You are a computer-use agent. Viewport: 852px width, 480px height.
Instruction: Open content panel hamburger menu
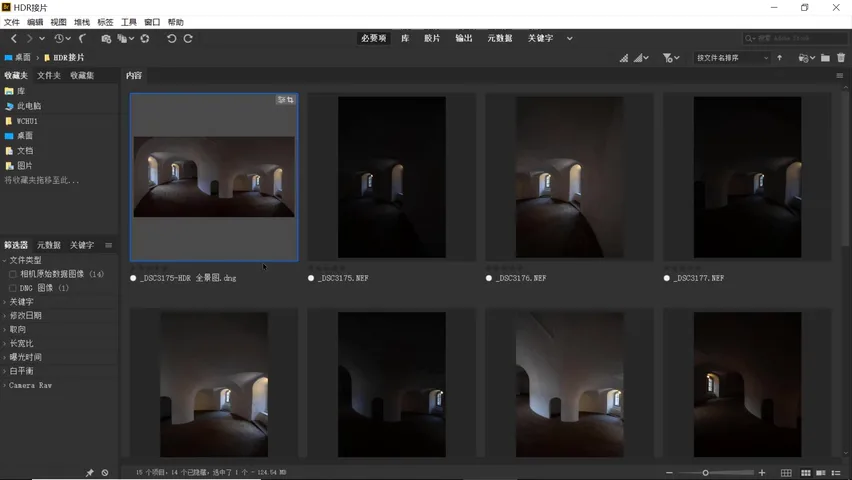[x=840, y=76]
